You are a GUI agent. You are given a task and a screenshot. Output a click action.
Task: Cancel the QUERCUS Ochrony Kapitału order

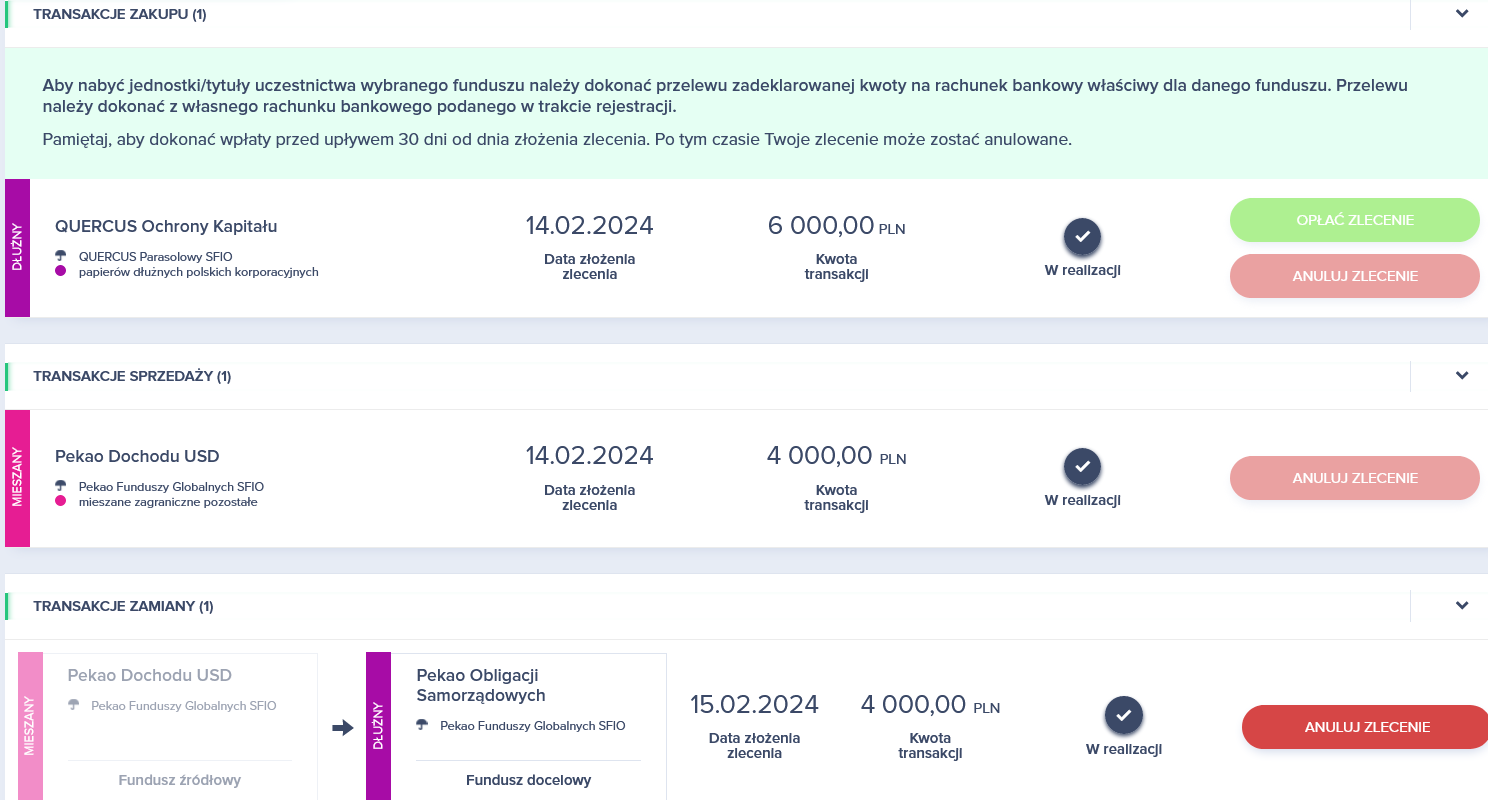(1354, 276)
